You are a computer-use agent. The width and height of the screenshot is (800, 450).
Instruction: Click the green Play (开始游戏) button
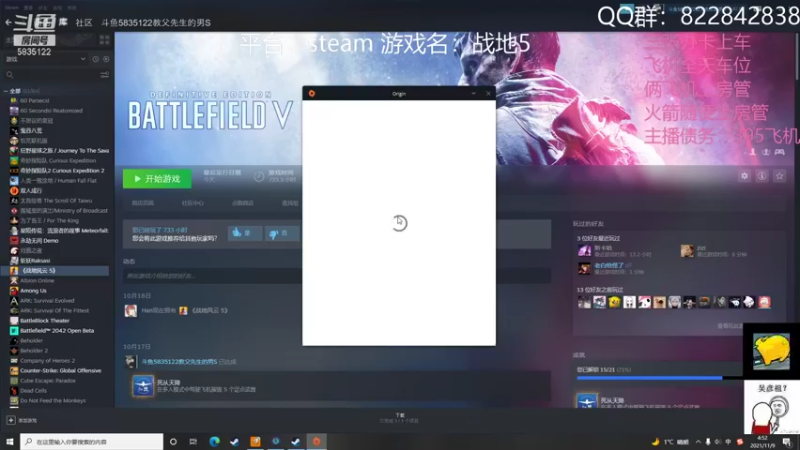tap(157, 179)
